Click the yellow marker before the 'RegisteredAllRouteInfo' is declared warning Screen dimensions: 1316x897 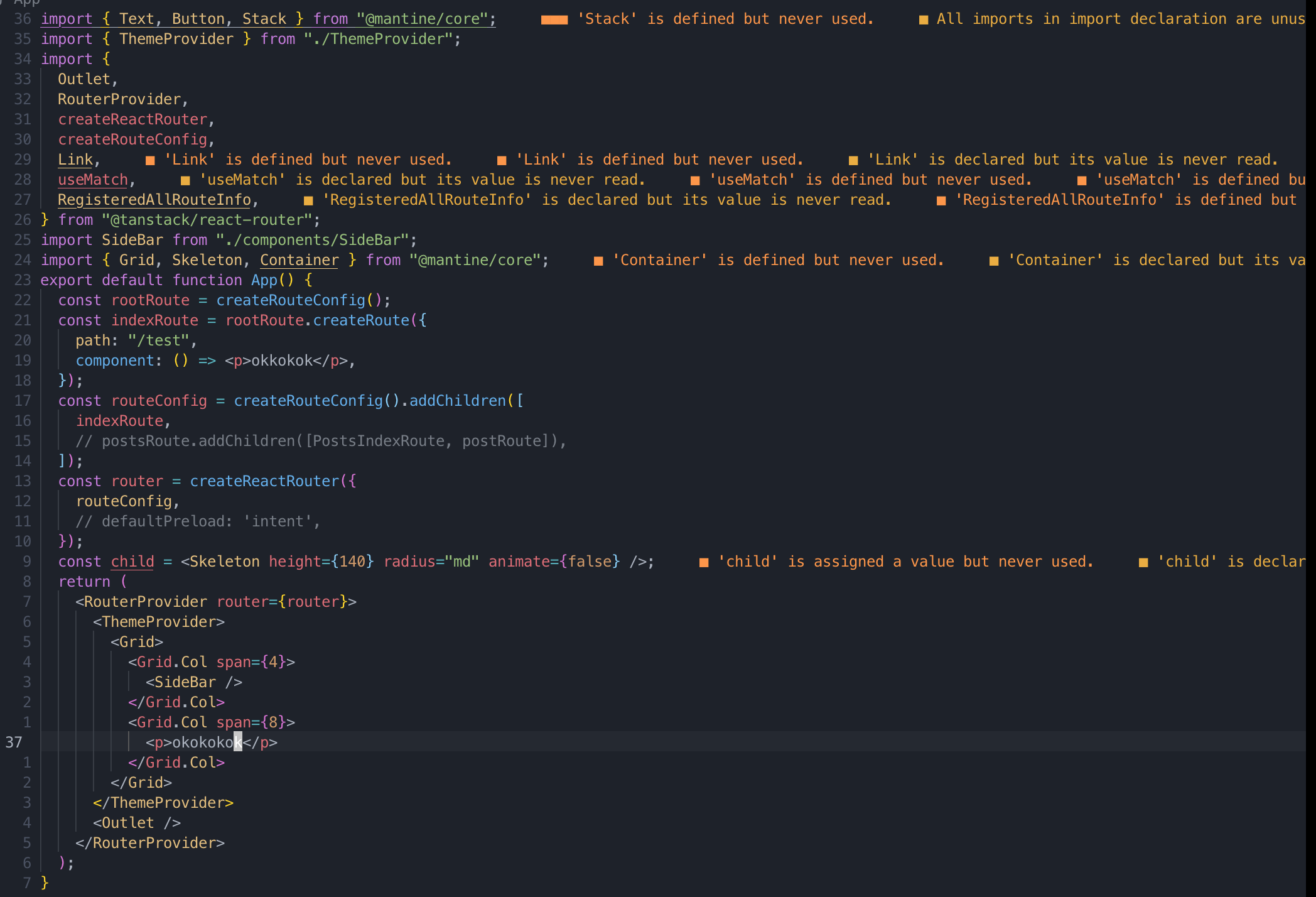pos(308,200)
